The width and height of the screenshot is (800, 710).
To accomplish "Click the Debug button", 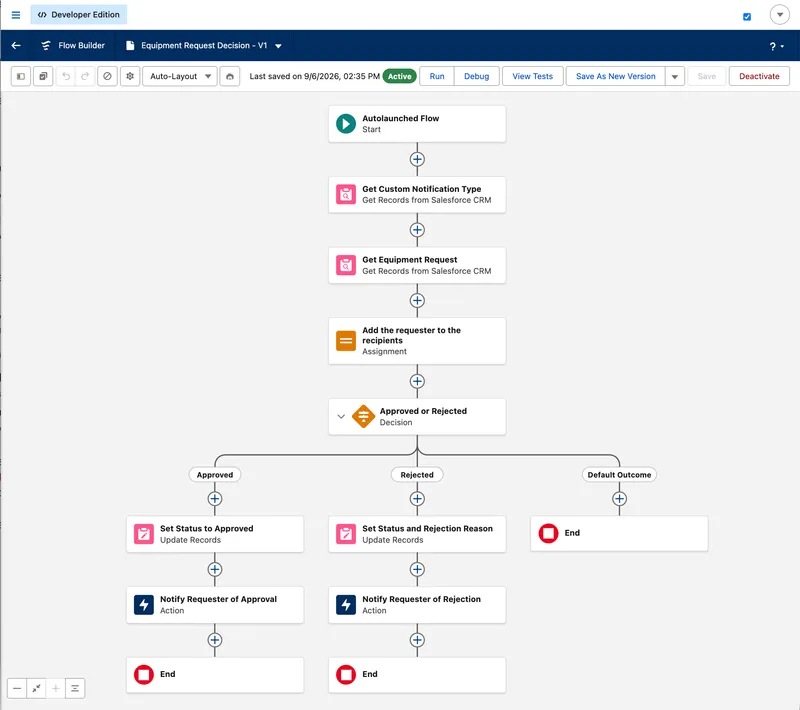I will click(x=477, y=76).
